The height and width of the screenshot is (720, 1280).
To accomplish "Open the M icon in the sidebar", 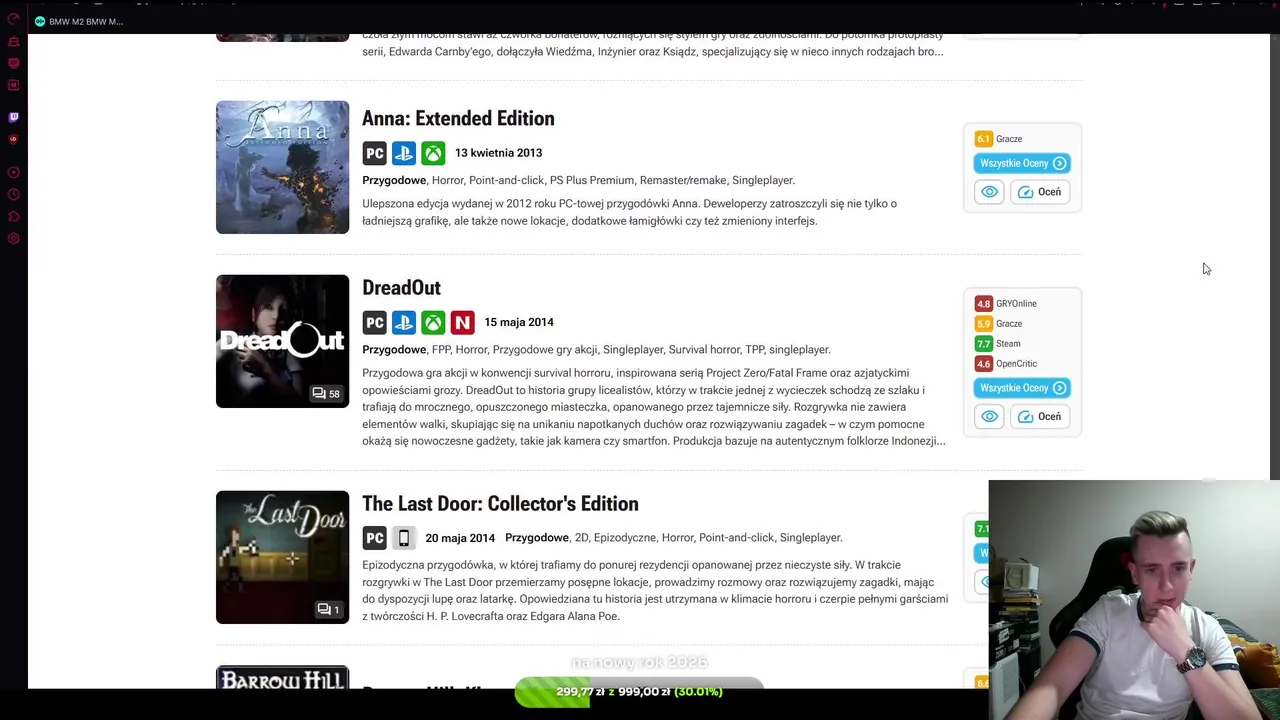I will (13, 85).
